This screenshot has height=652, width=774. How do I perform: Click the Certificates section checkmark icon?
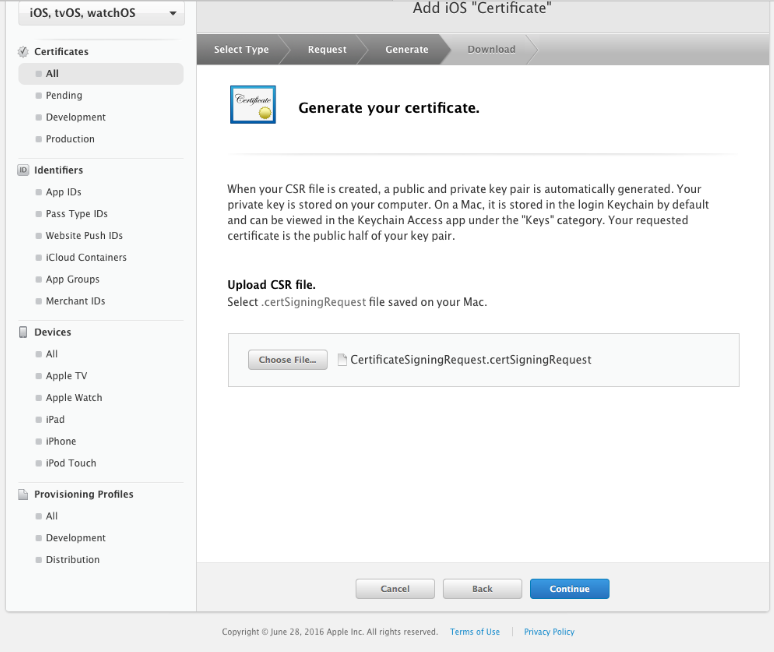(23, 52)
